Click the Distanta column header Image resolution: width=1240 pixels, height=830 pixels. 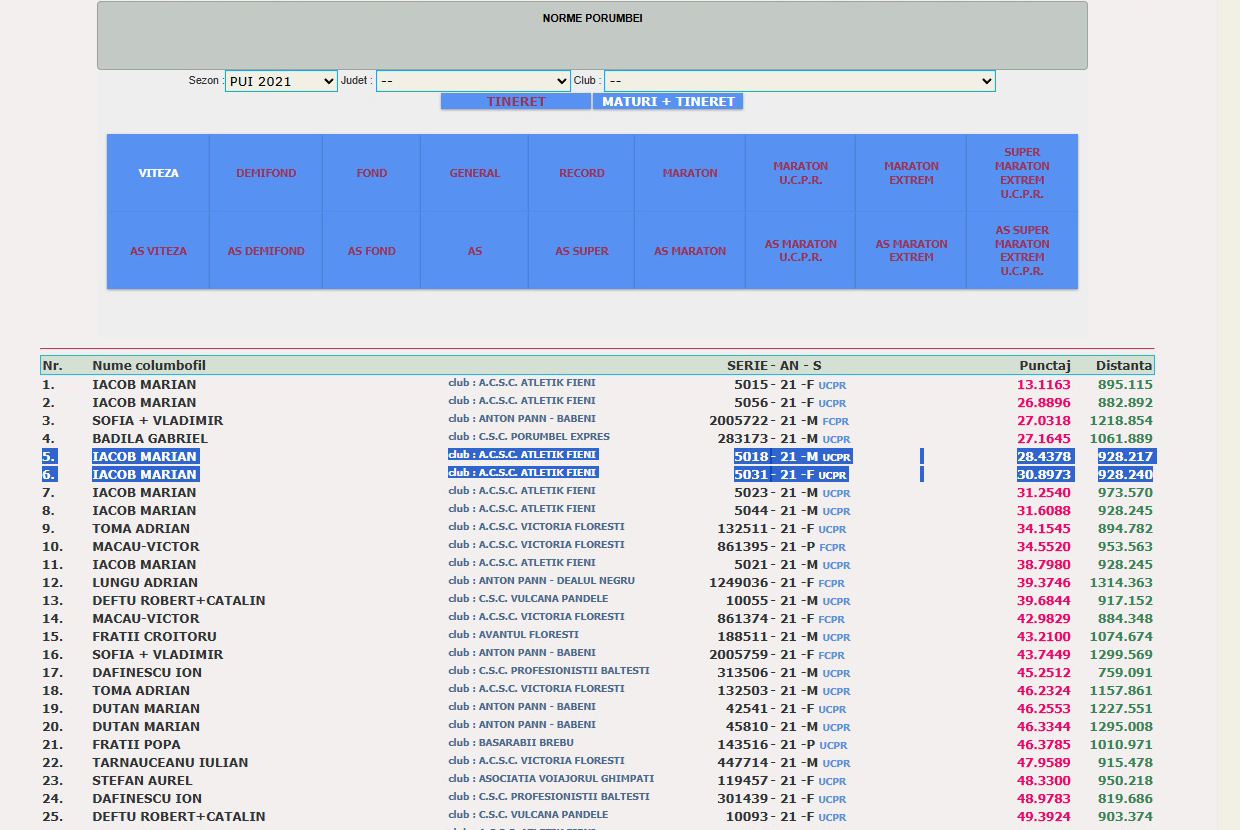(1123, 366)
